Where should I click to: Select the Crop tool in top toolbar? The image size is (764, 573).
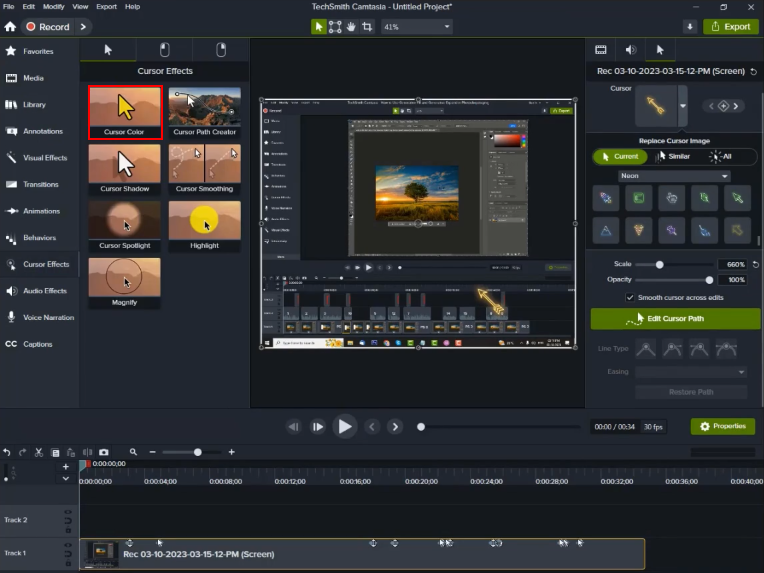tap(368, 27)
